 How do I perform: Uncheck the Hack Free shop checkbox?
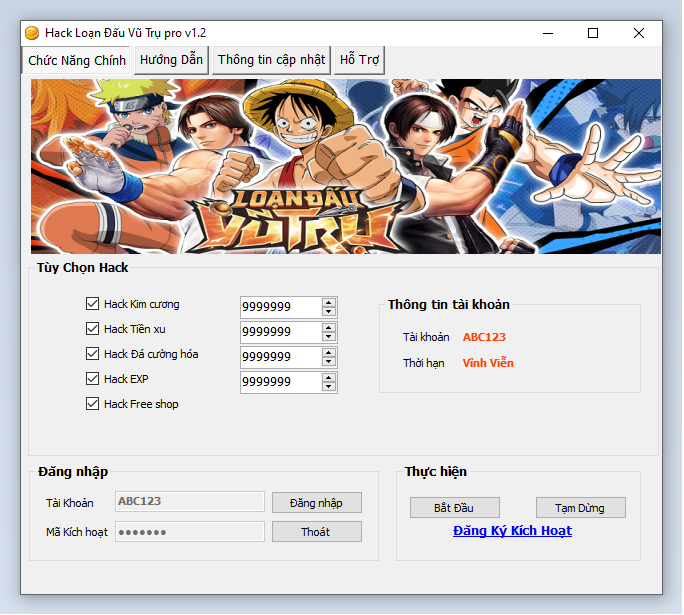93,404
